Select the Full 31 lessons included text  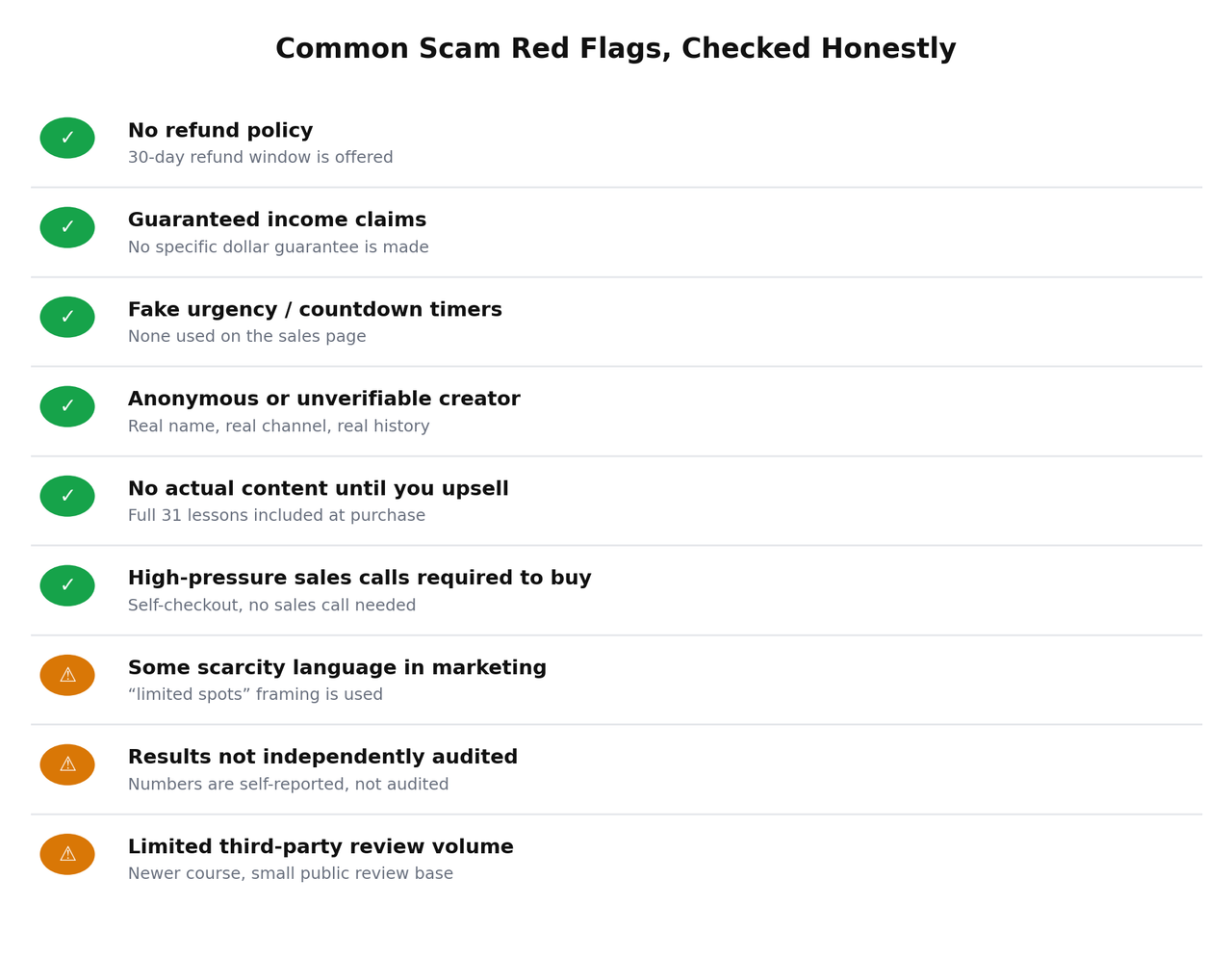coord(276,516)
